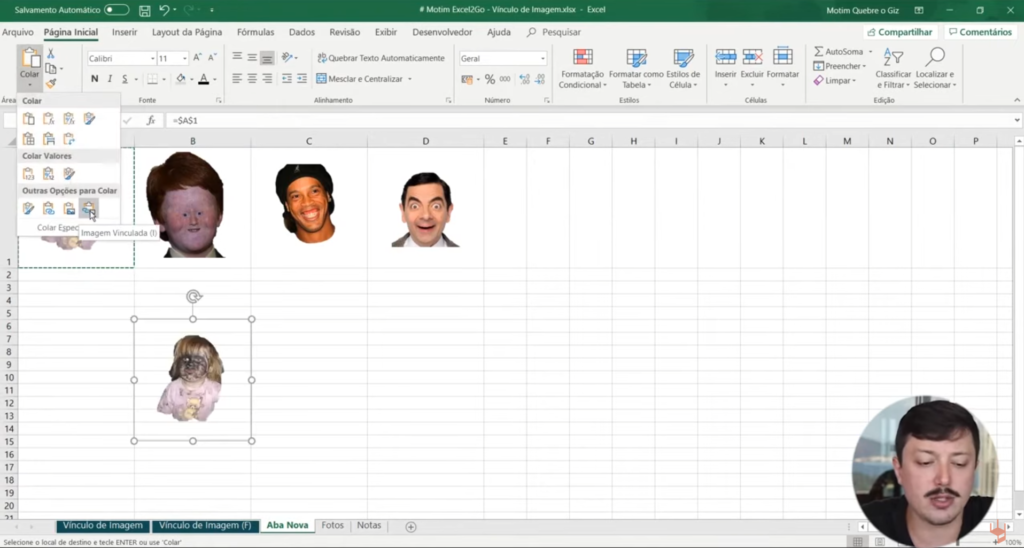Viewport: 1024px width, 548px height.
Task: Pick Values and Number Formatting option
Action: pyautogui.click(x=48, y=173)
